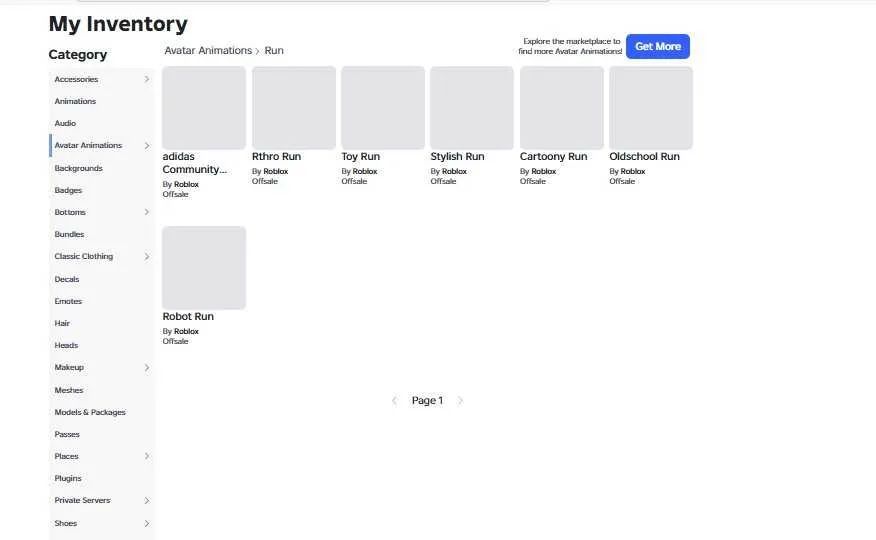The image size is (876, 540).
Task: Go to the next inventory page arrow
Action: (460, 400)
